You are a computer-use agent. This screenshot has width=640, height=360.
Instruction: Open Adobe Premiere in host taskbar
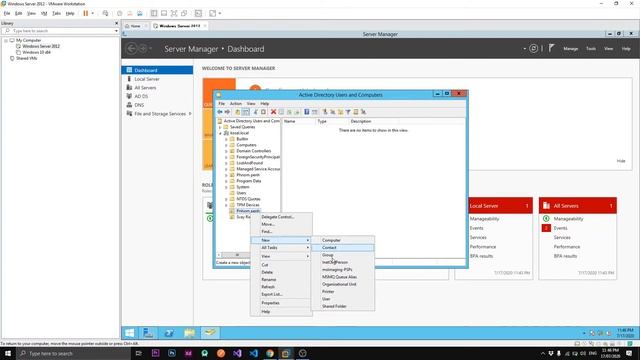(156, 353)
